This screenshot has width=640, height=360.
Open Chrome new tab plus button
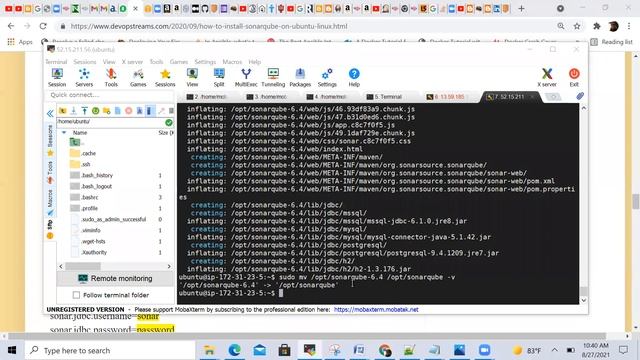[x=521, y=8]
